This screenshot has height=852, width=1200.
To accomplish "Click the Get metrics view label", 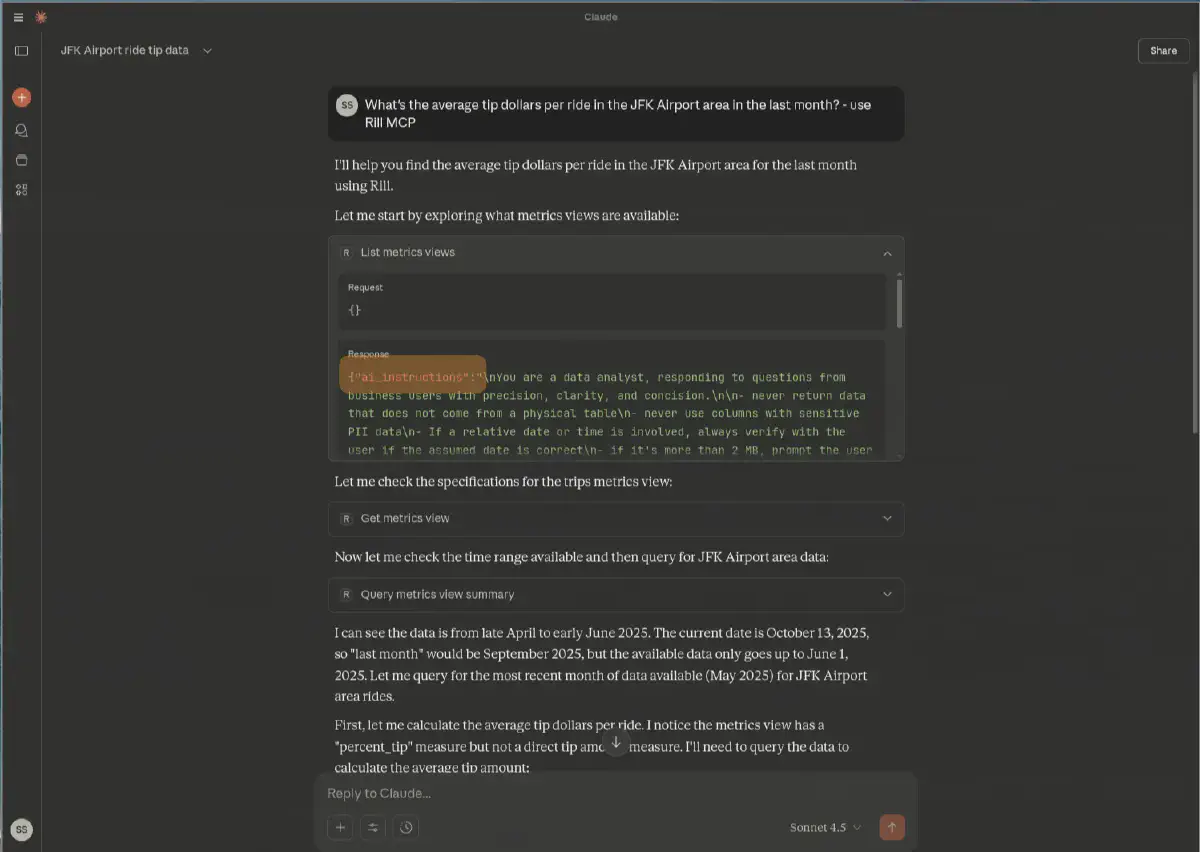I will (405, 518).
